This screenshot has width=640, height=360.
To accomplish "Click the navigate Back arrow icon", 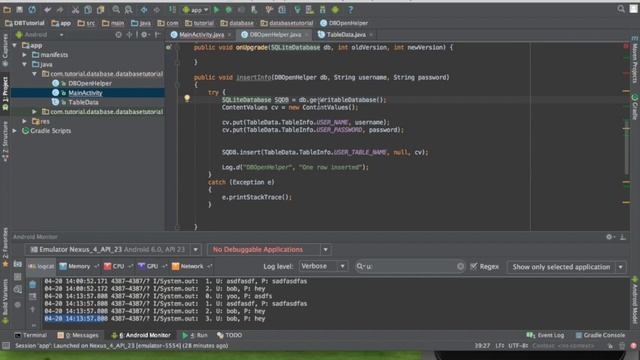I will [144, 9].
